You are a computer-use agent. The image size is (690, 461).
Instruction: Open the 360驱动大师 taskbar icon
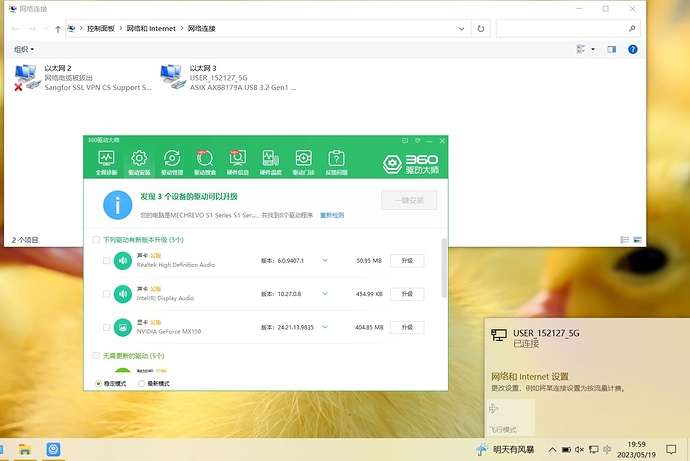(x=53, y=450)
